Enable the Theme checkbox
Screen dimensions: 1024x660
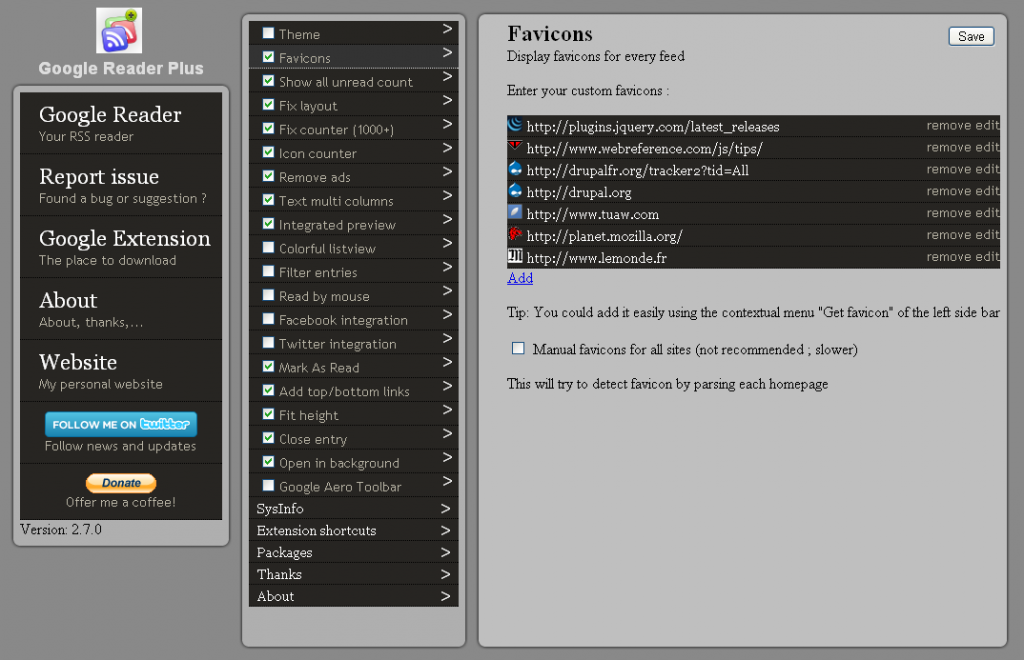[268, 33]
